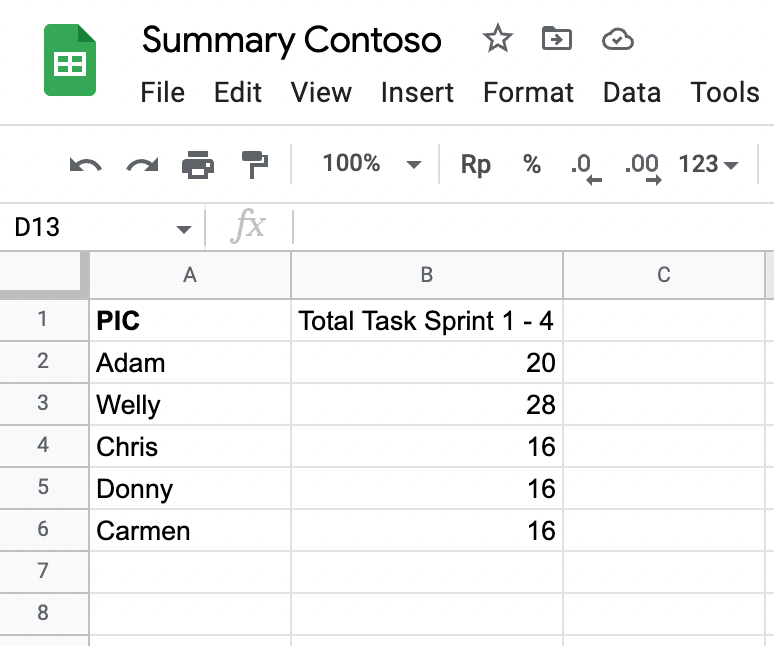The height and width of the screenshot is (646, 774).
Task: Click the move to folder icon
Action: pos(556,39)
